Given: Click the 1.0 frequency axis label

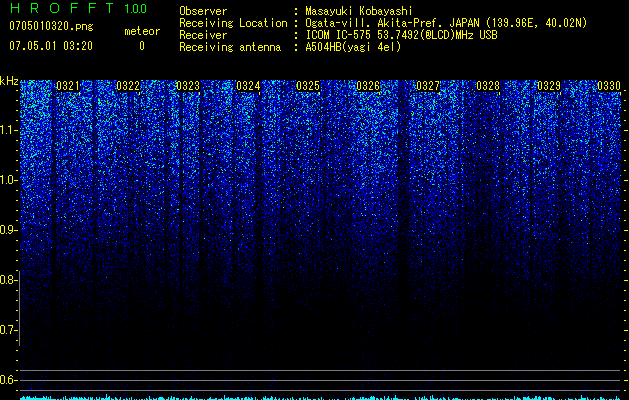Looking at the screenshot, I should tap(8, 180).
